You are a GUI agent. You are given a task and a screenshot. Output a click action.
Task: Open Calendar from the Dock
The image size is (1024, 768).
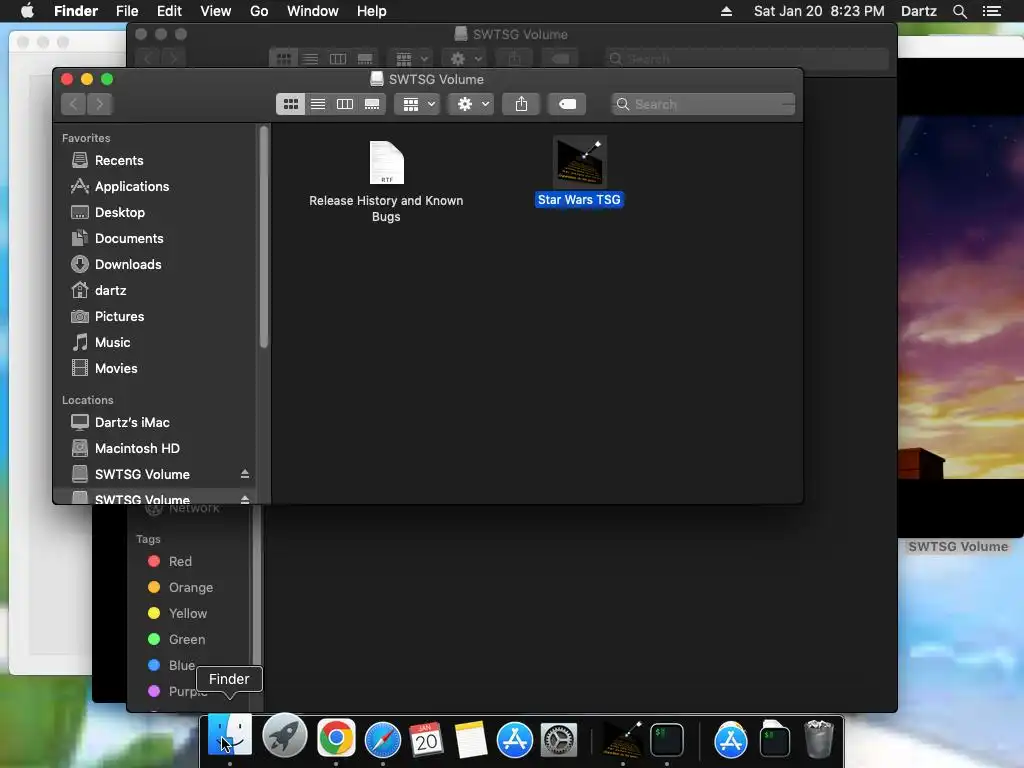426,739
